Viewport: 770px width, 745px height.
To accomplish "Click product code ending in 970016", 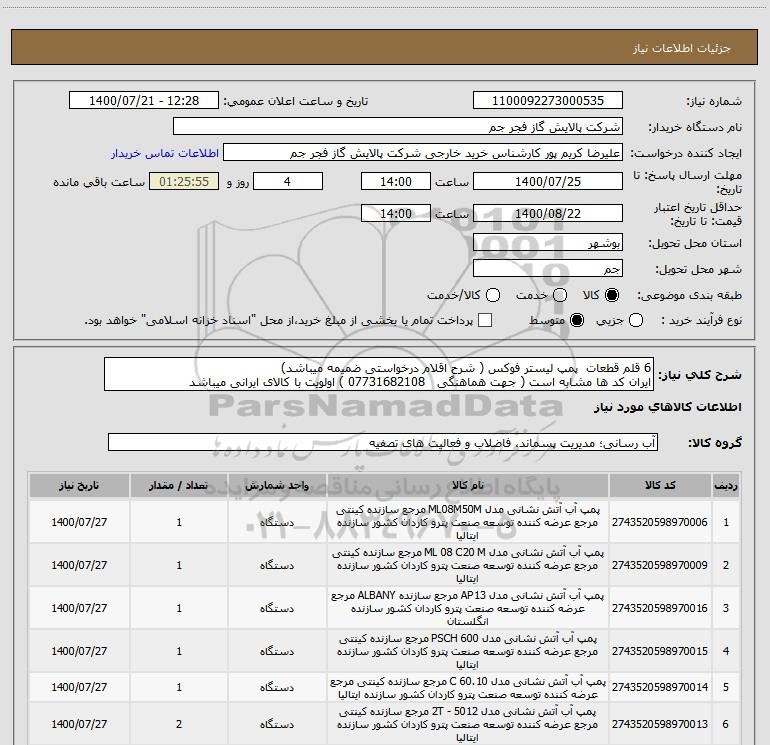I will pyautogui.click(x=660, y=608).
